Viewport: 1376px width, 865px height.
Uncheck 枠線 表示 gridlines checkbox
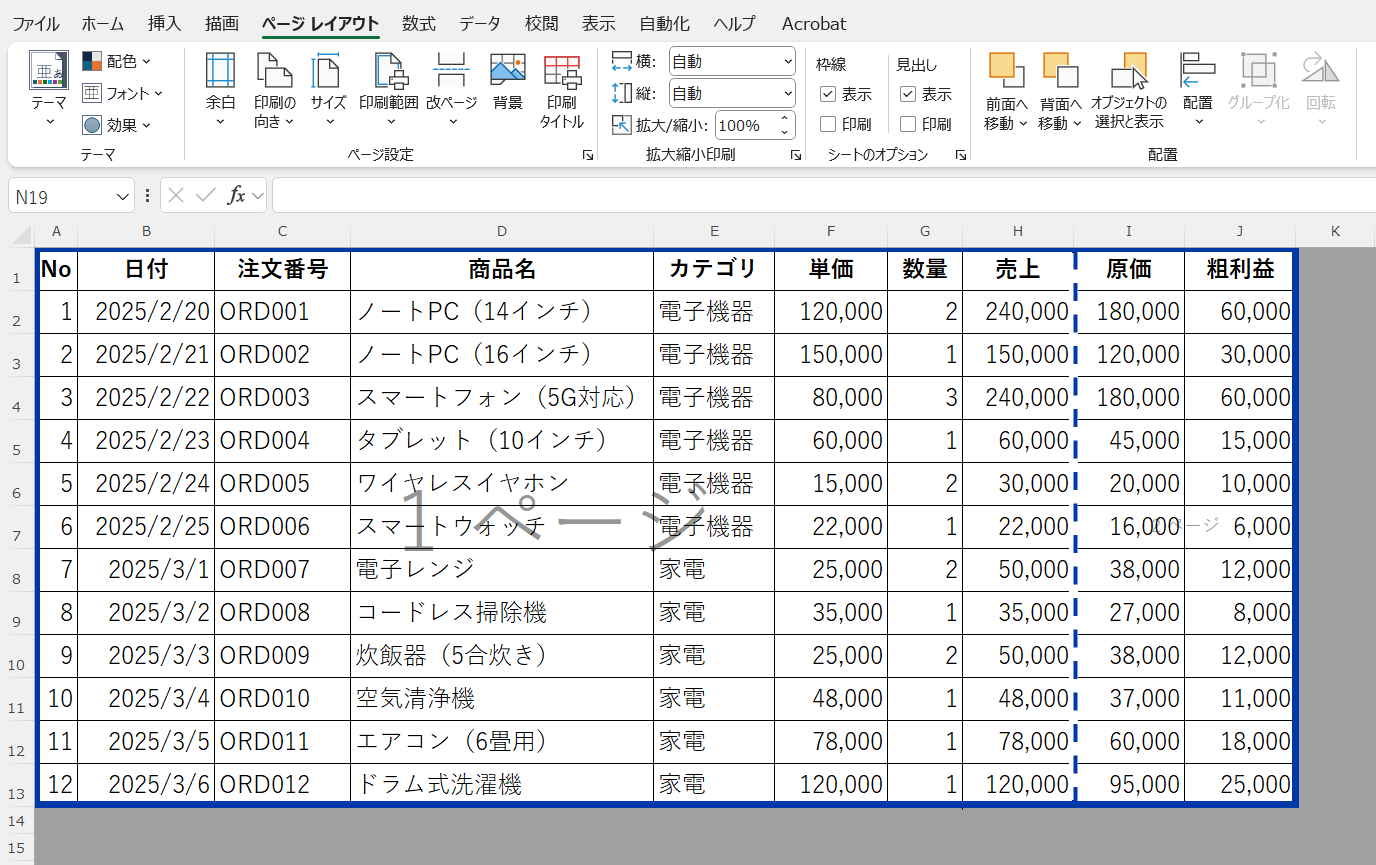click(x=828, y=95)
